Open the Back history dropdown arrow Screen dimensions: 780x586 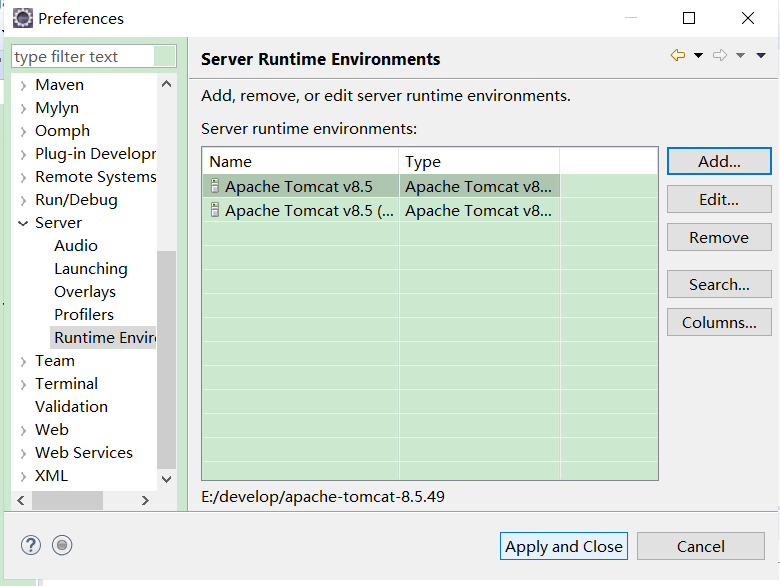pyautogui.click(x=698, y=55)
